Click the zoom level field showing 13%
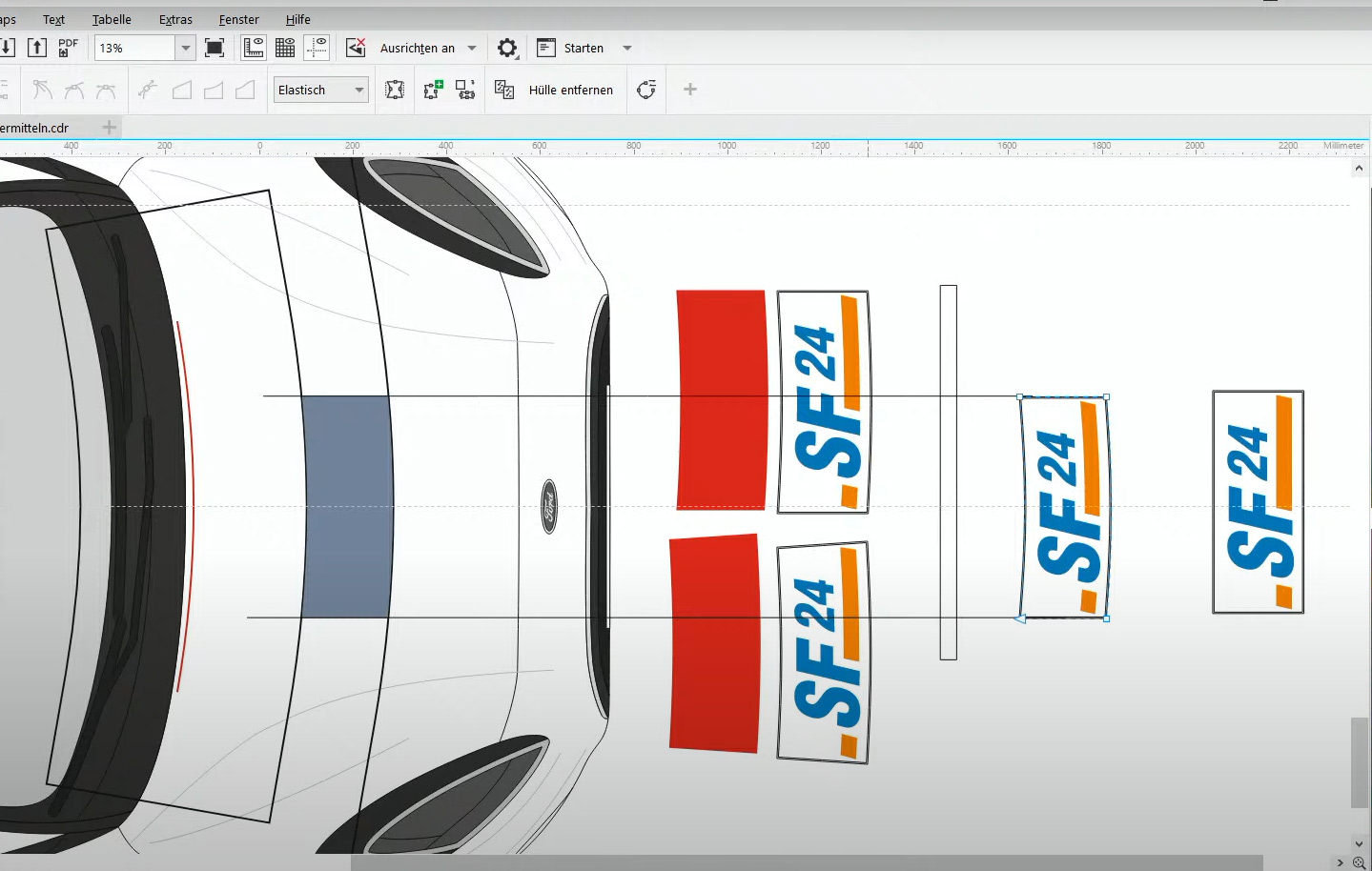1372x871 pixels. [x=134, y=48]
